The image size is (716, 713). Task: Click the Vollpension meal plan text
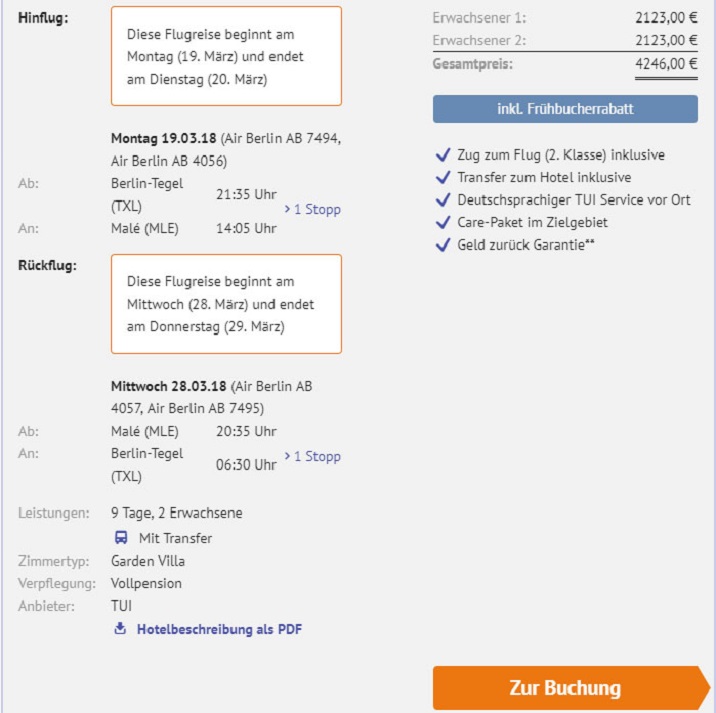pos(146,583)
